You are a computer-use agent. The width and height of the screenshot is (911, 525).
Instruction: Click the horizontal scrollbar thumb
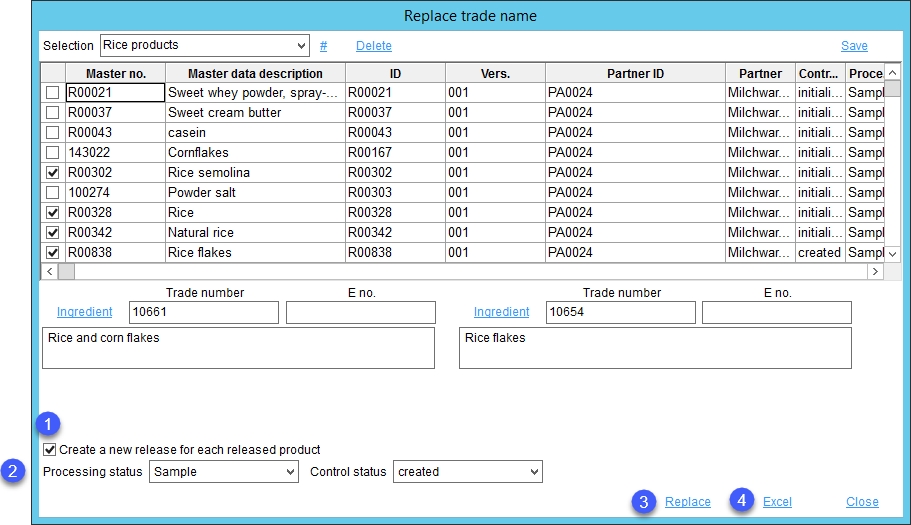[x=66, y=271]
